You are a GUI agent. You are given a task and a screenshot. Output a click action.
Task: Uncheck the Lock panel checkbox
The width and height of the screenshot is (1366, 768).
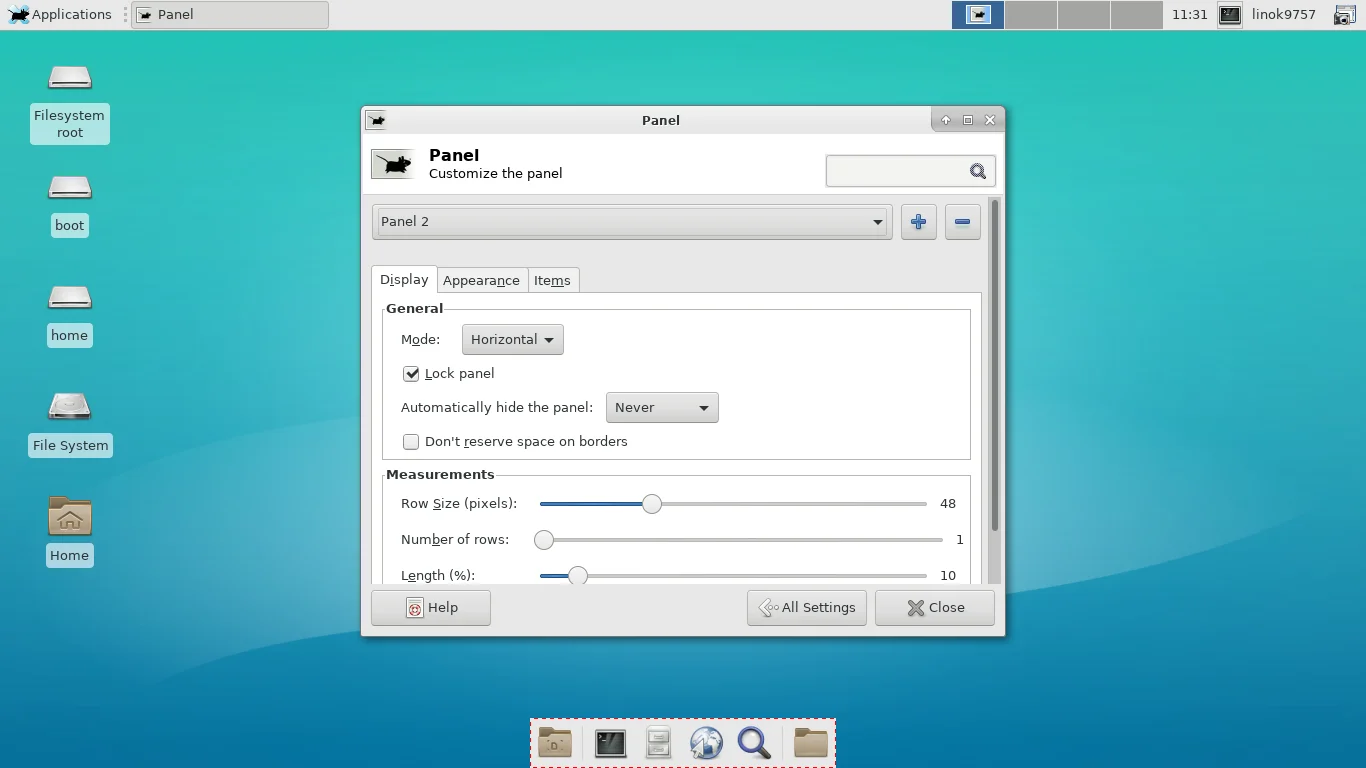click(x=411, y=374)
